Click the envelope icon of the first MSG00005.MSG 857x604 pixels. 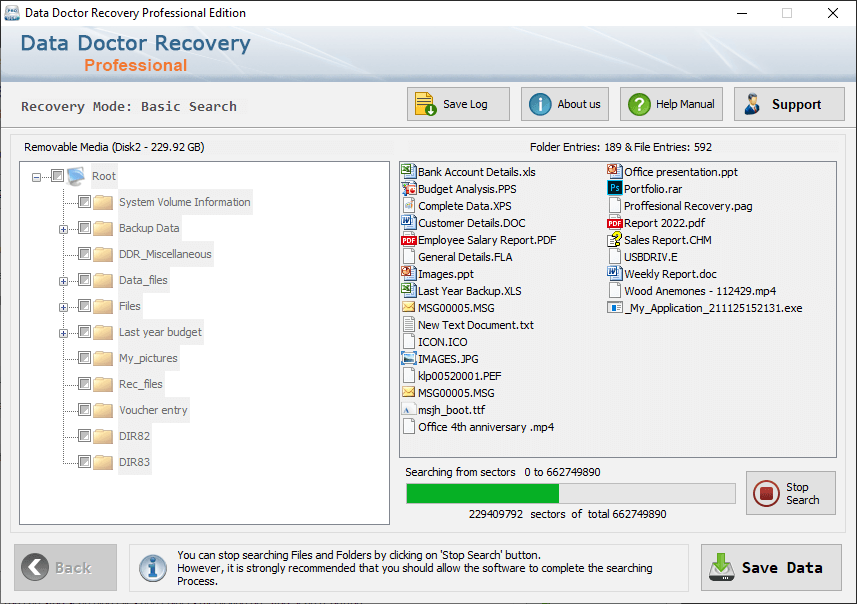click(408, 307)
